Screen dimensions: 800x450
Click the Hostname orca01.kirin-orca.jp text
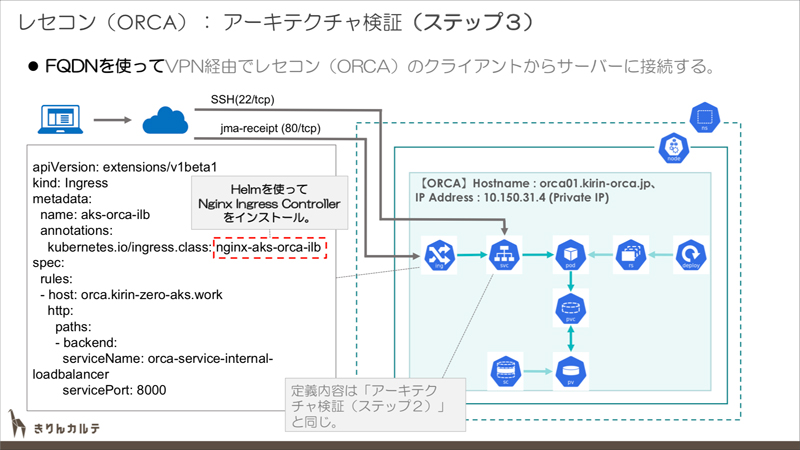click(x=537, y=183)
